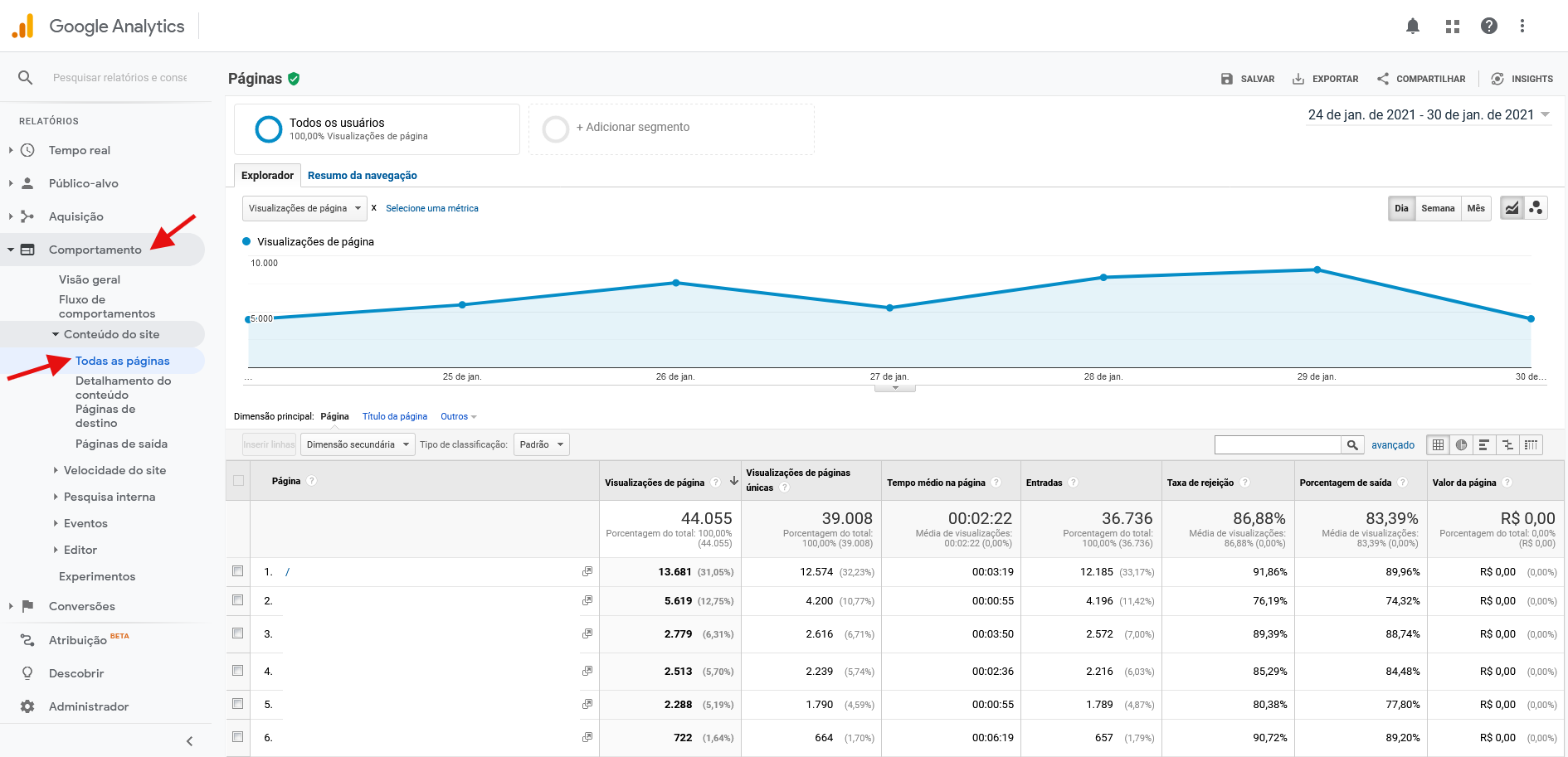Open the Outros dimension dropdown
This screenshot has height=757, width=1568.
[x=459, y=416]
